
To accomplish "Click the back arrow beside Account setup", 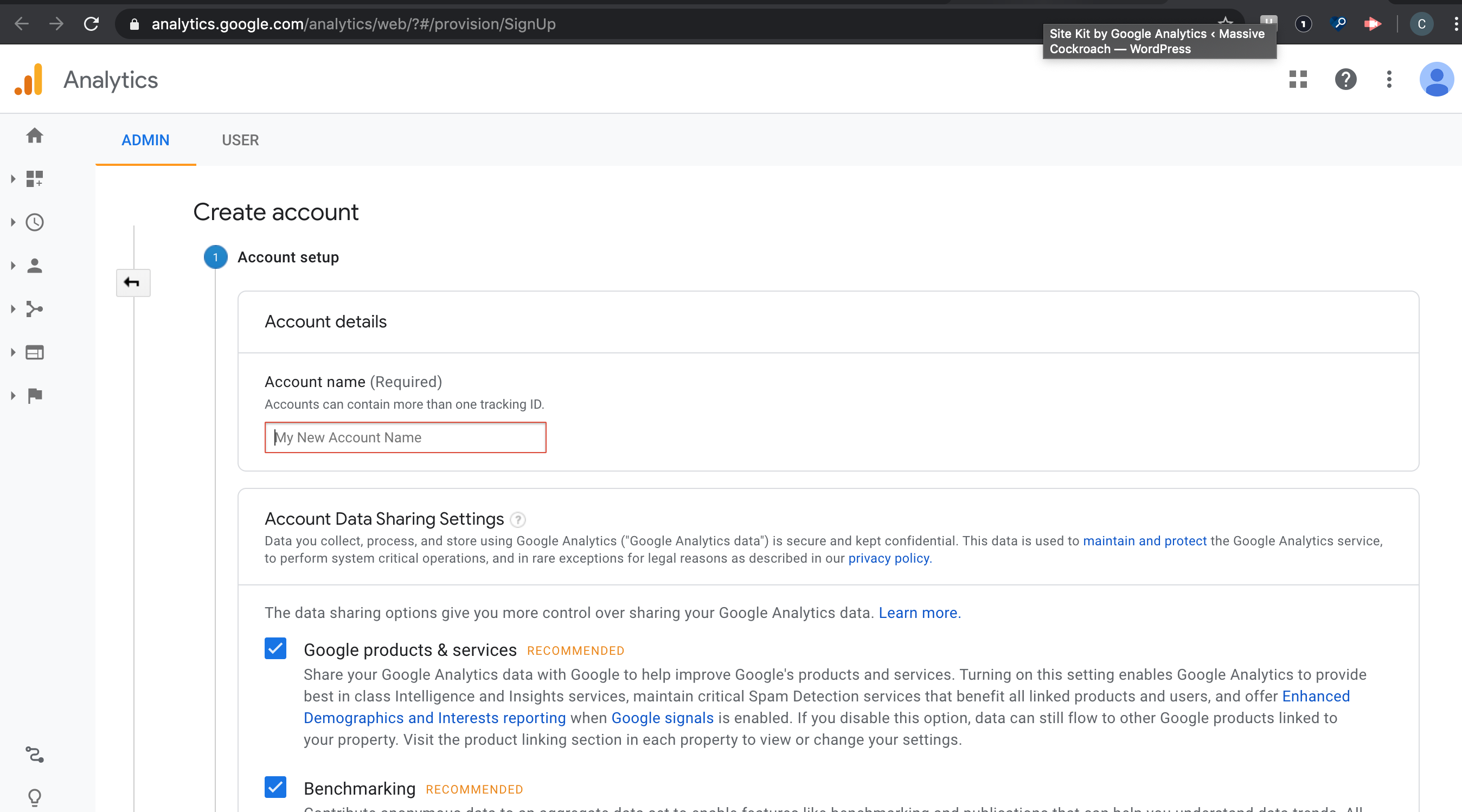I will tap(133, 282).
